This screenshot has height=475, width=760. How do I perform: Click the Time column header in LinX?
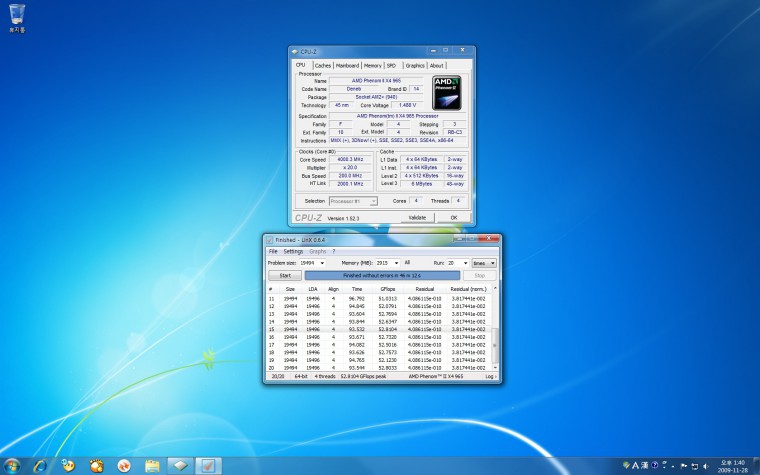point(357,289)
